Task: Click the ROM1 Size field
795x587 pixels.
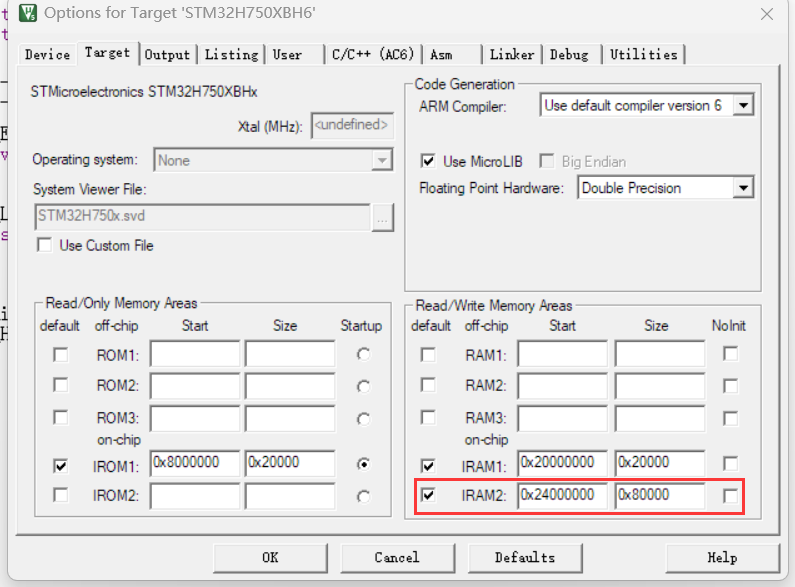Action: click(x=290, y=353)
